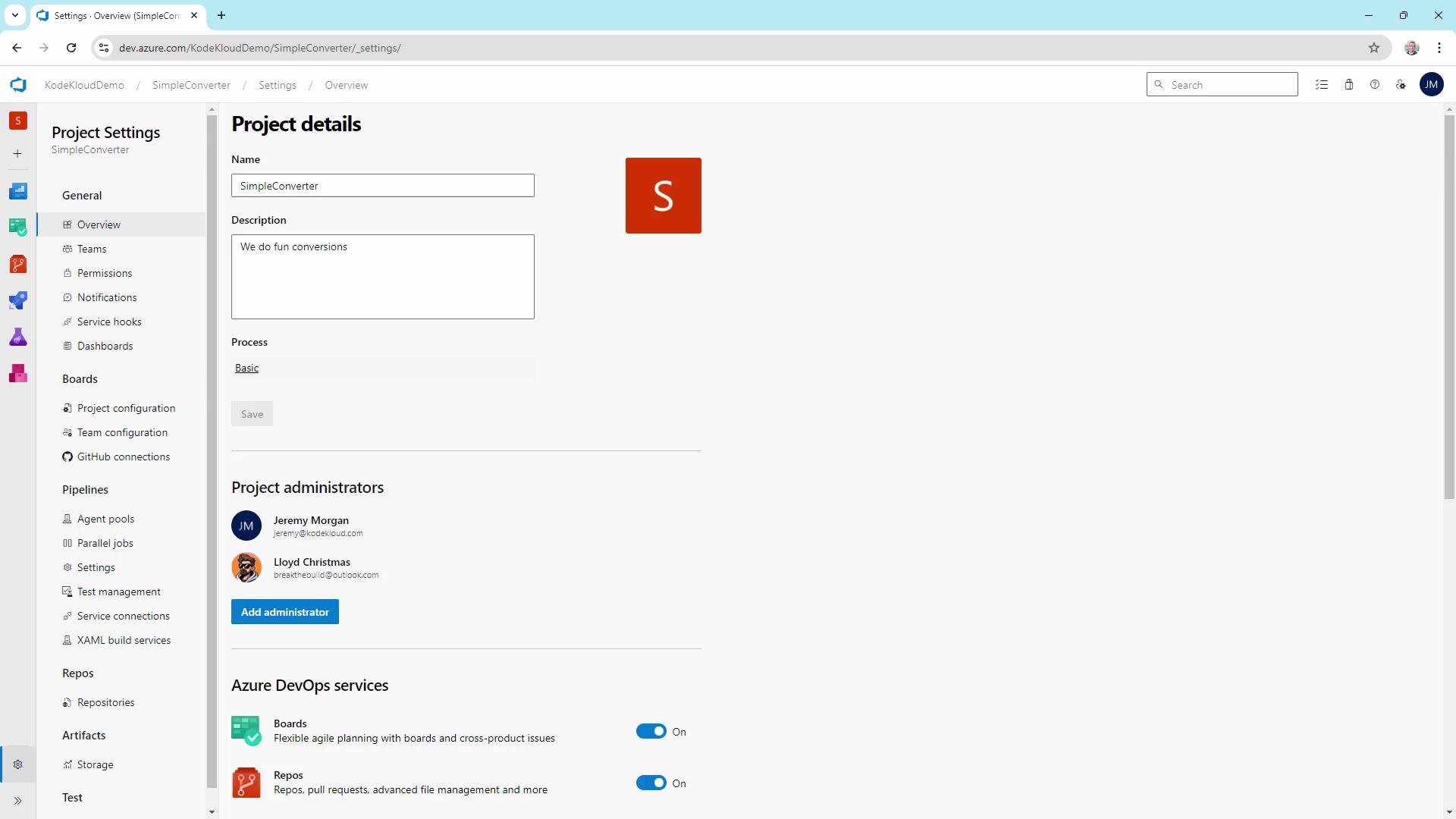Viewport: 1456px width, 819px height.
Task: Open User settings icon in header
Action: click(x=1401, y=85)
